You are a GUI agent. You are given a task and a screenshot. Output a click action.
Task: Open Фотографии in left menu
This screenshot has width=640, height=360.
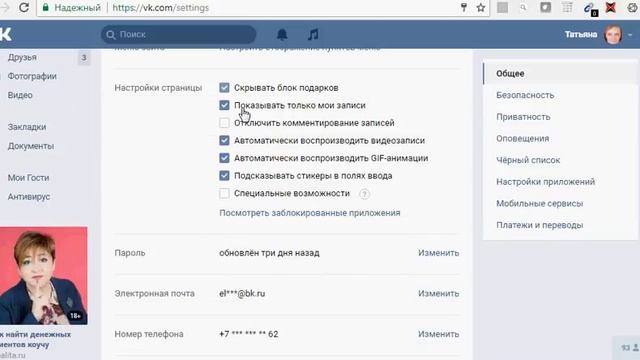coord(32,76)
